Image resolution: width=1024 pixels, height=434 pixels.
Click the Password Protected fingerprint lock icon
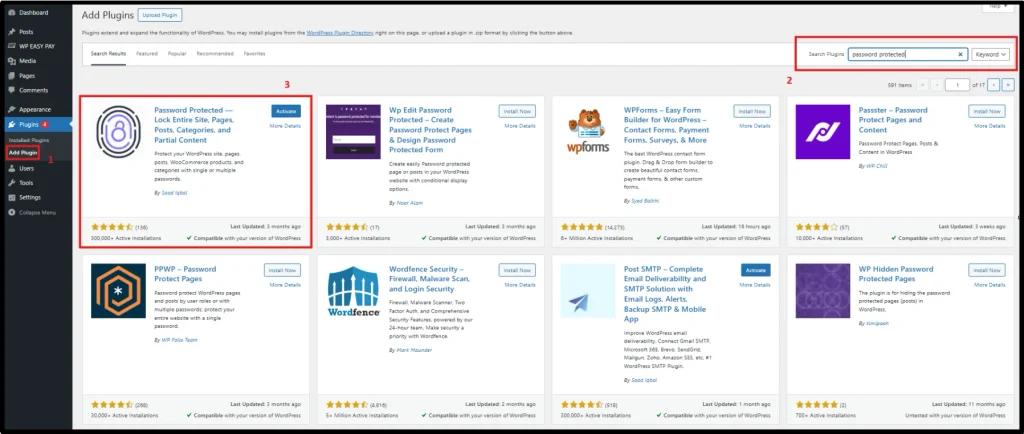tap(118, 132)
